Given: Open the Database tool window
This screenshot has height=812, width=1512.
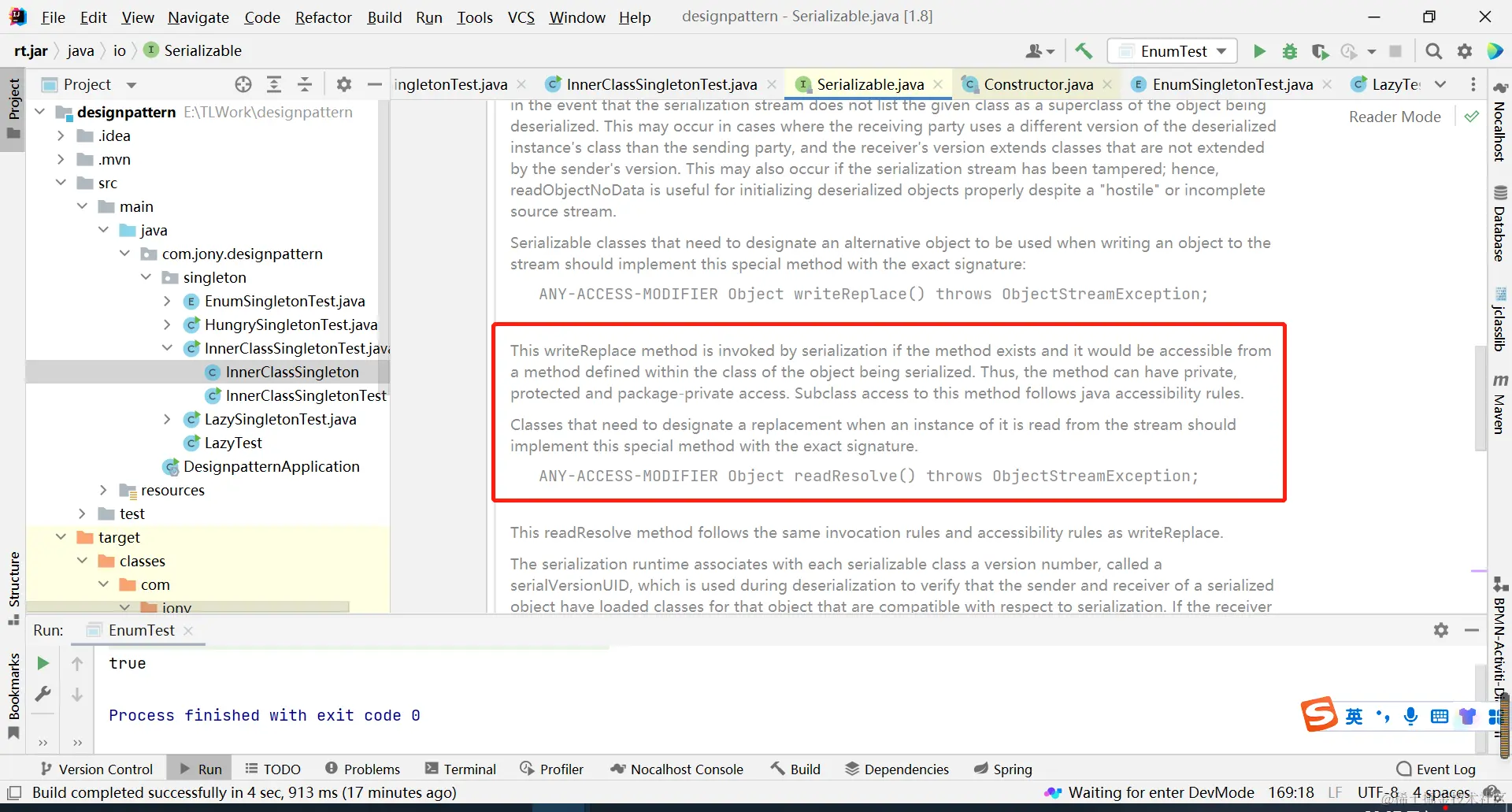Looking at the screenshot, I should 1500,224.
